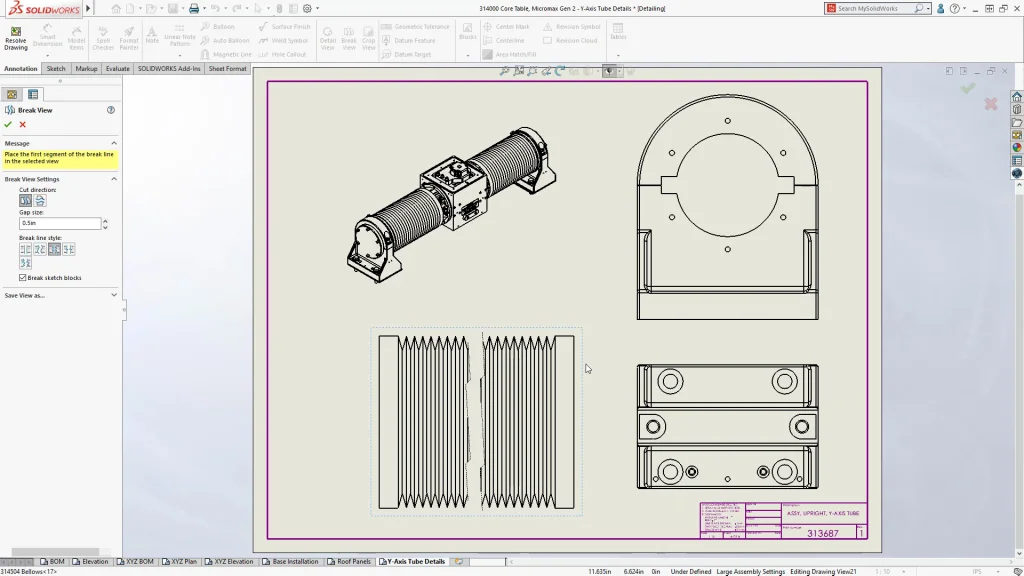Click red X in drawing corner
The width and height of the screenshot is (1024, 576).
[990, 104]
